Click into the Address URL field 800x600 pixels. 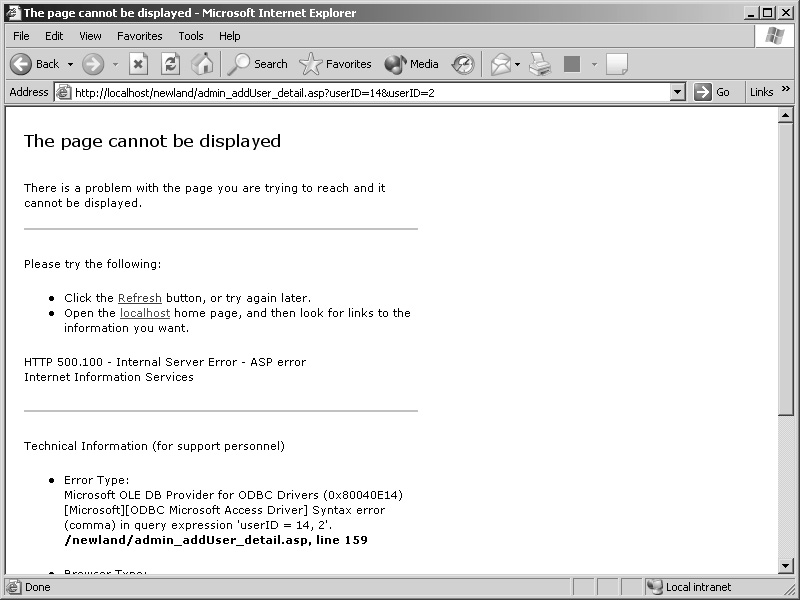pyautogui.click(x=370, y=92)
